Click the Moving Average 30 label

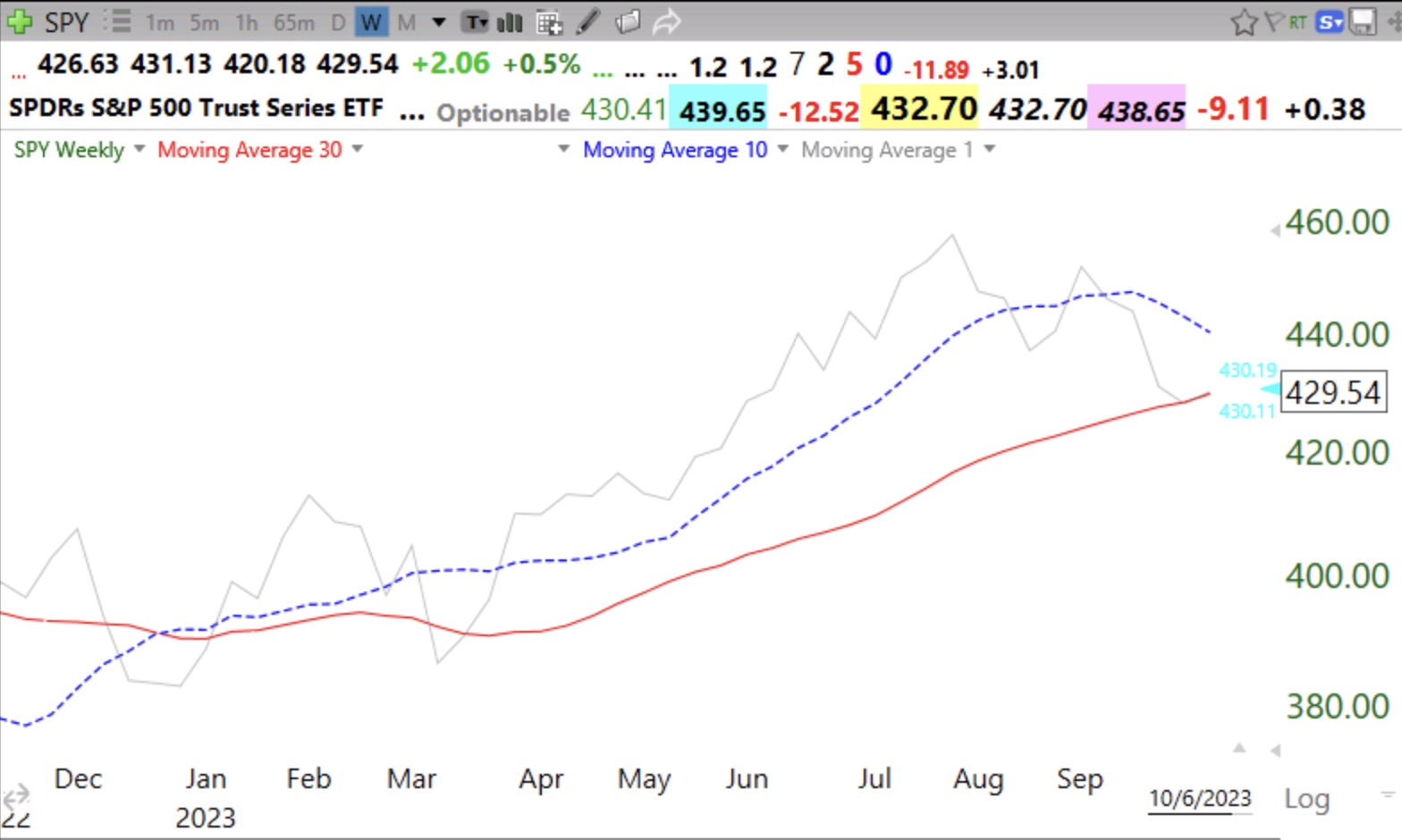(249, 150)
